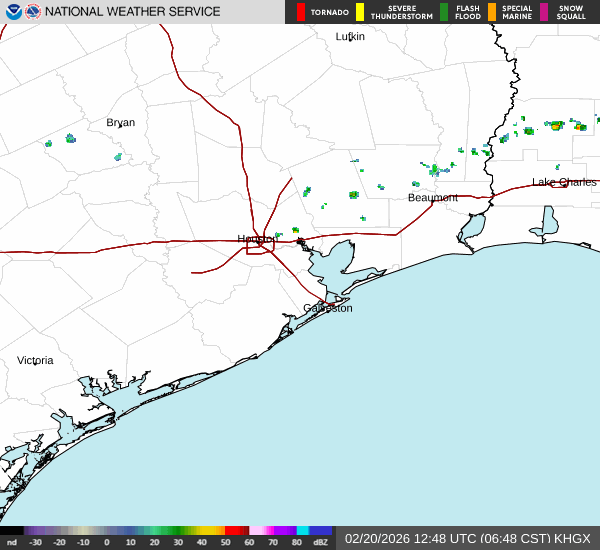600x550 pixels.
Task: Click the Lake Charles city label
Action: tap(564, 182)
